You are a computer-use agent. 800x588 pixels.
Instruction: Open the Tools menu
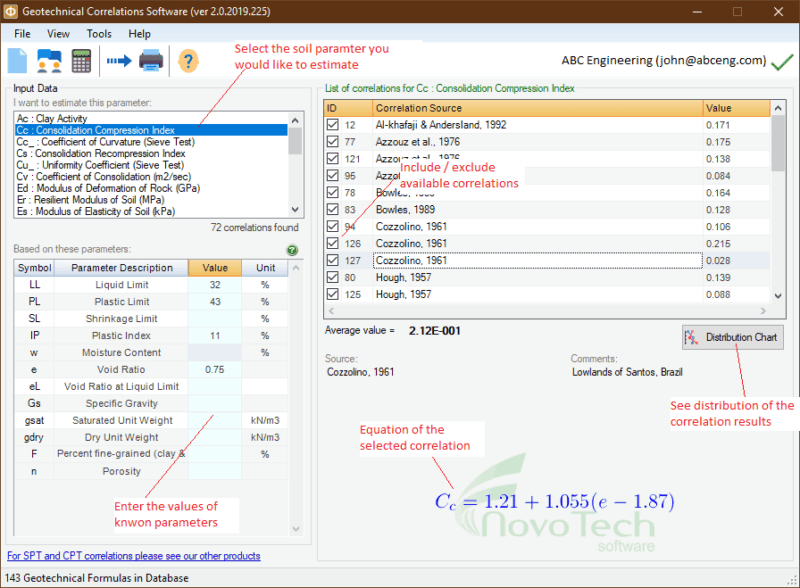[99, 34]
